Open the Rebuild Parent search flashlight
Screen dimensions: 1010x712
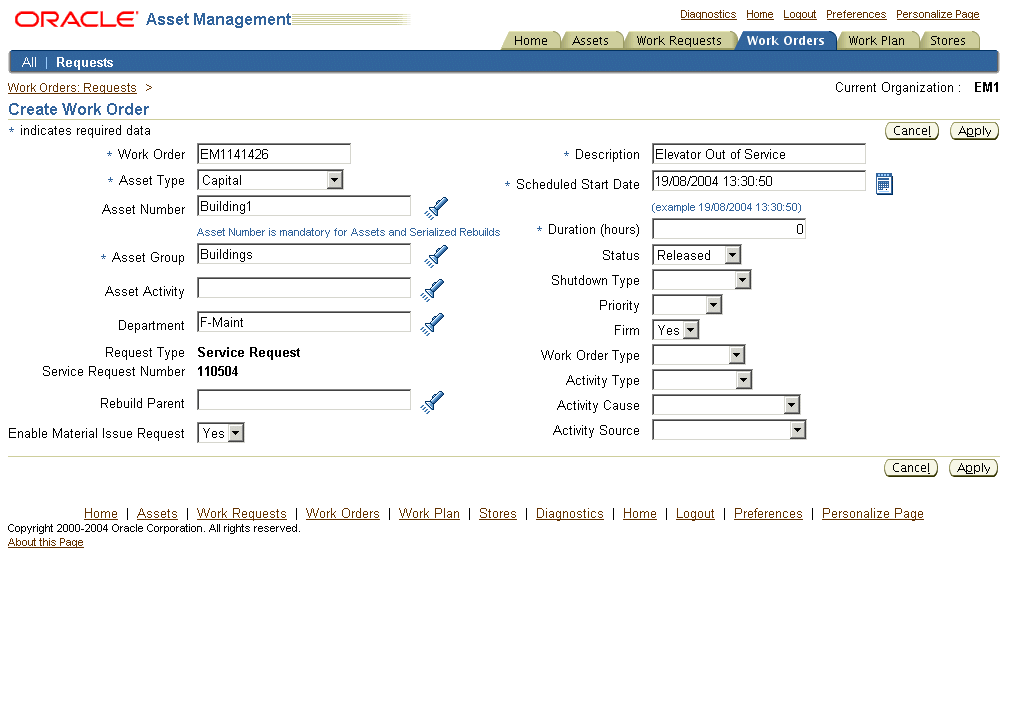point(432,402)
